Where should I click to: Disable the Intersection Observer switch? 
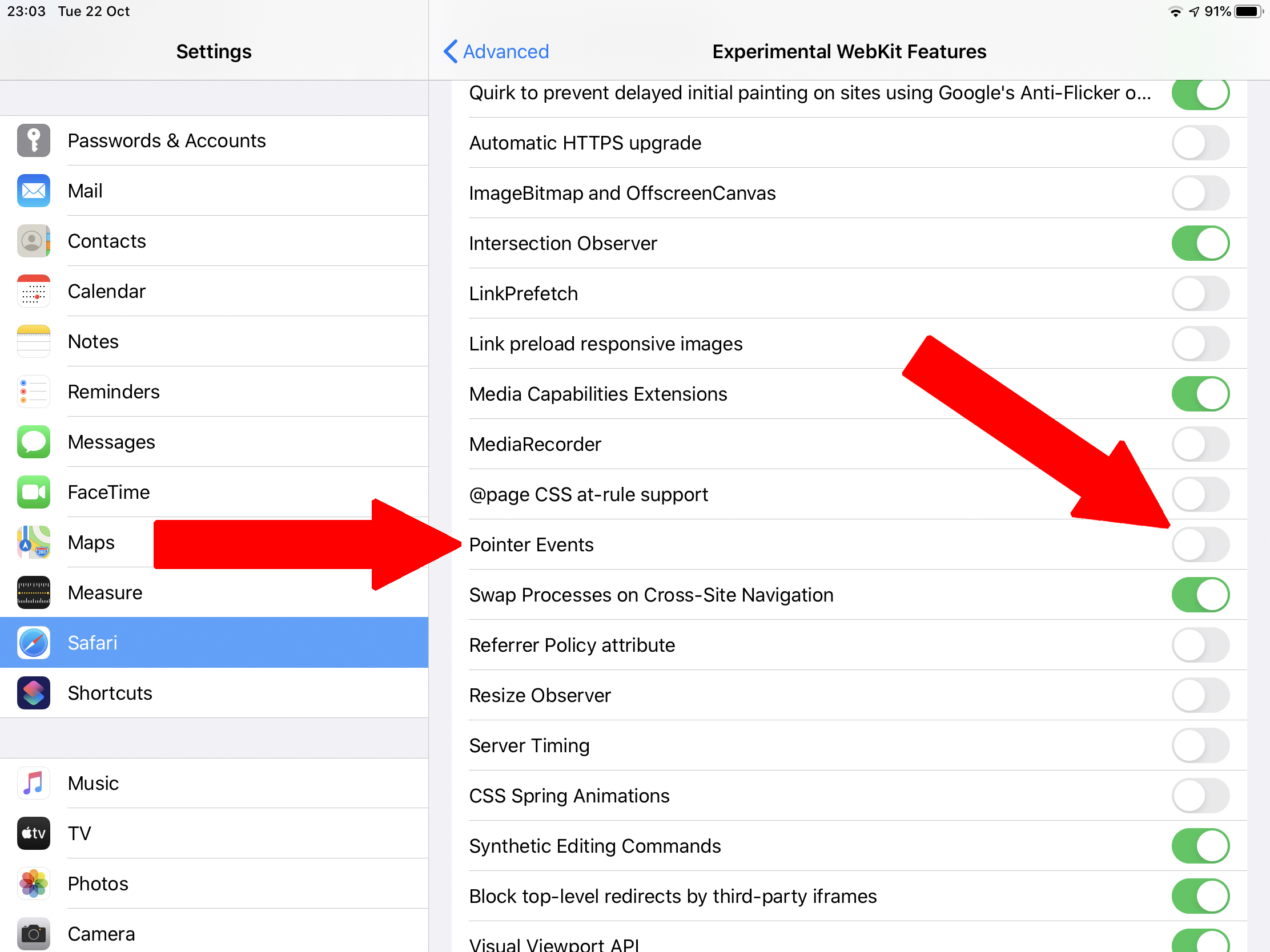click(1200, 243)
